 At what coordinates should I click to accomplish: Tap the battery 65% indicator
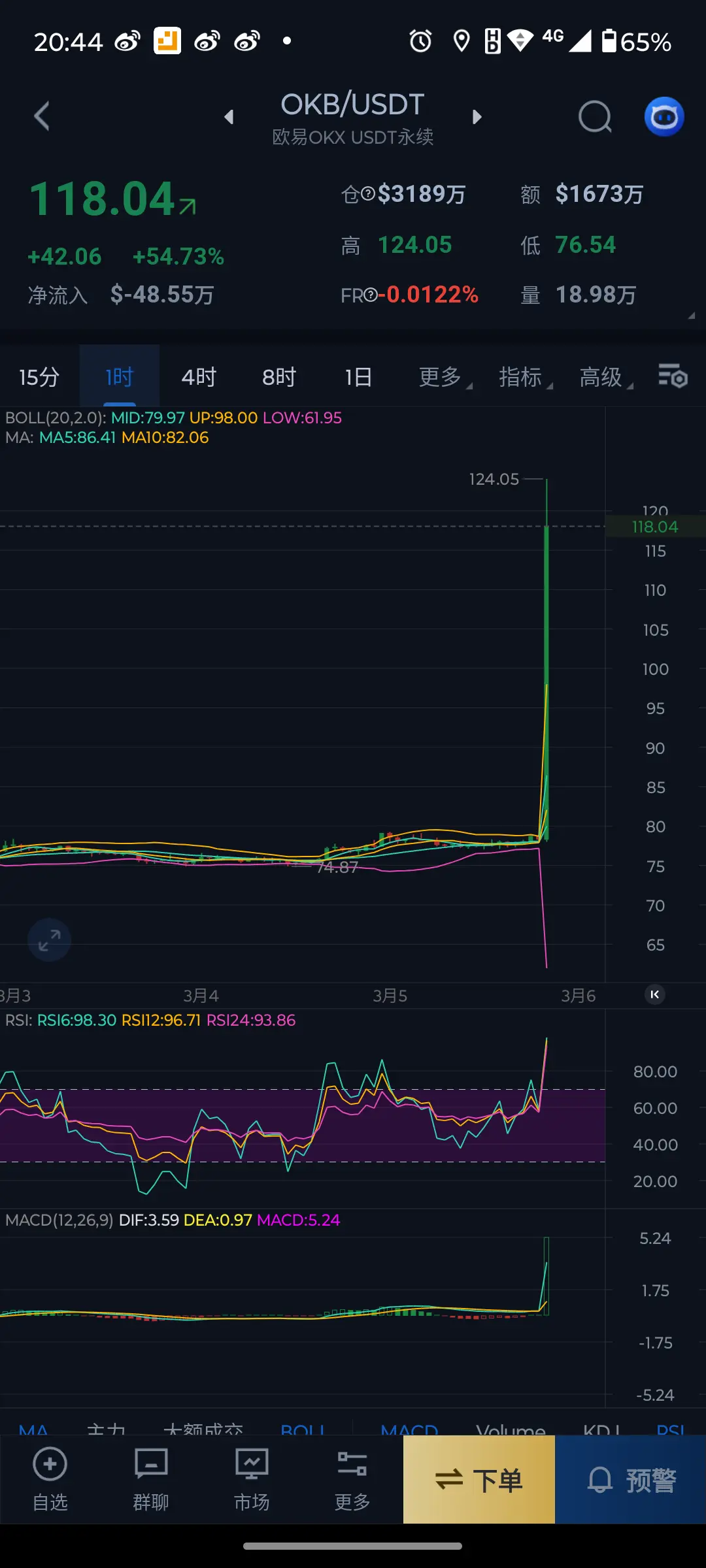636,41
